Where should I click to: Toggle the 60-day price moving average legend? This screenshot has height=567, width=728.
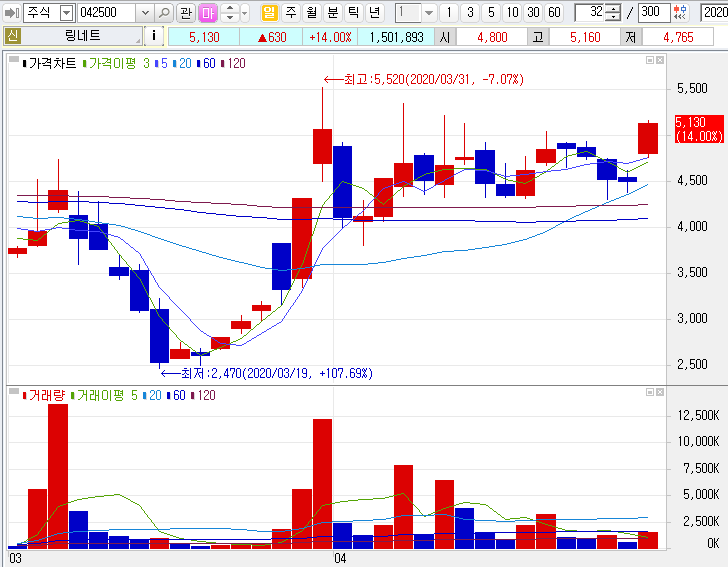point(206,64)
